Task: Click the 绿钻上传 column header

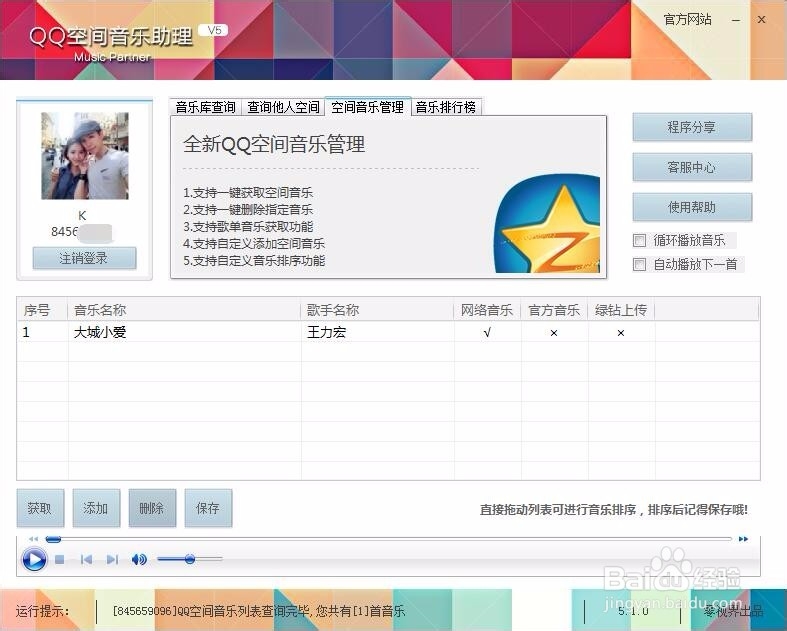Action: pyautogui.click(x=621, y=310)
